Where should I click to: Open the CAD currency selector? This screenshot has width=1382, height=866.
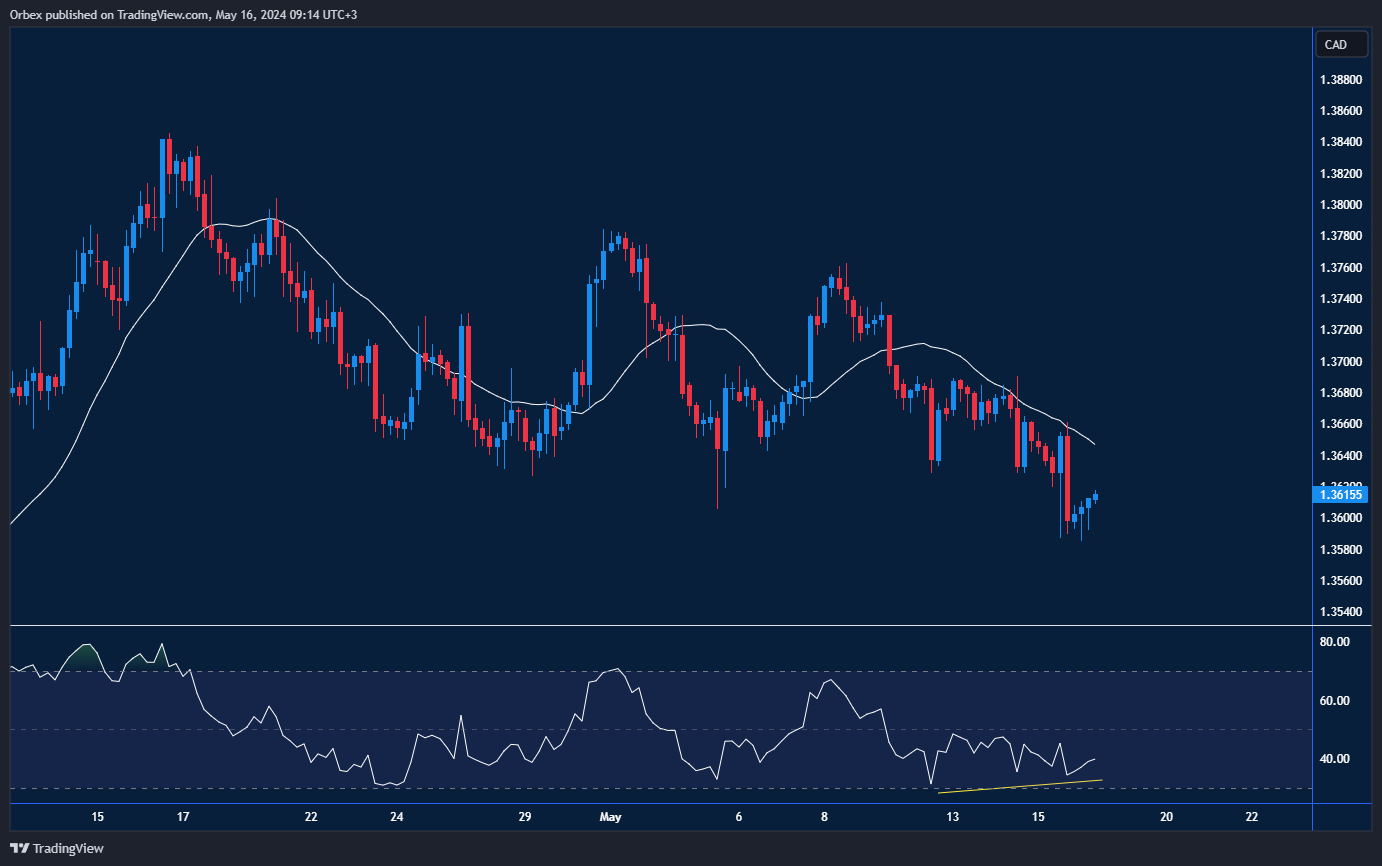tap(1335, 45)
